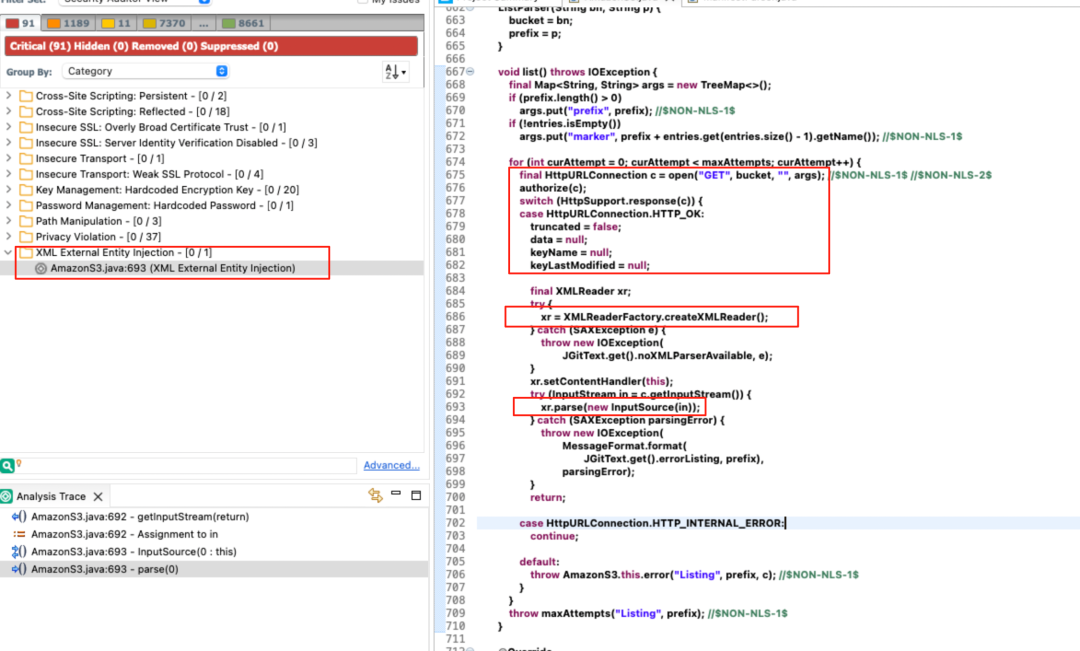
Task: Open the A-Z sort order dropdown
Action: [395, 72]
